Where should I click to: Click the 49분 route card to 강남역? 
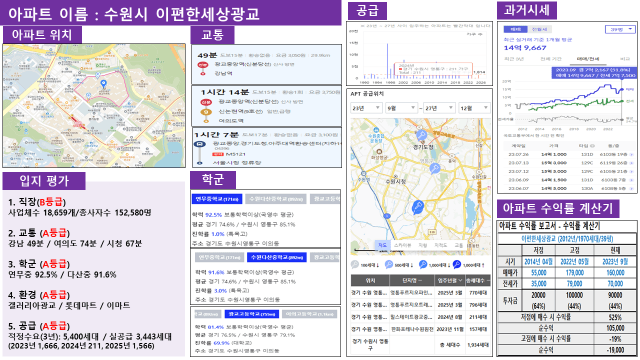267,64
